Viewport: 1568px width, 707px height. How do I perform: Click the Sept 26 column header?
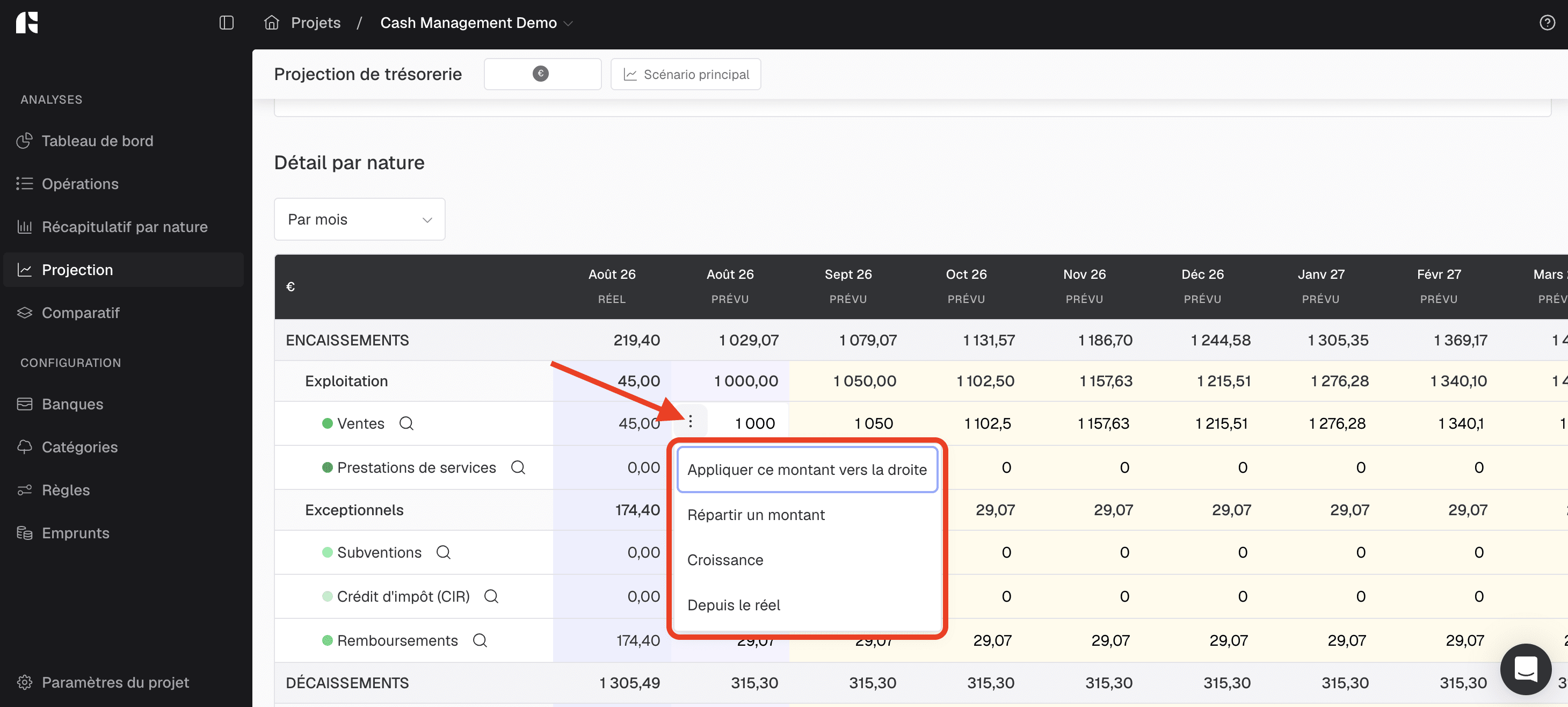(848, 286)
